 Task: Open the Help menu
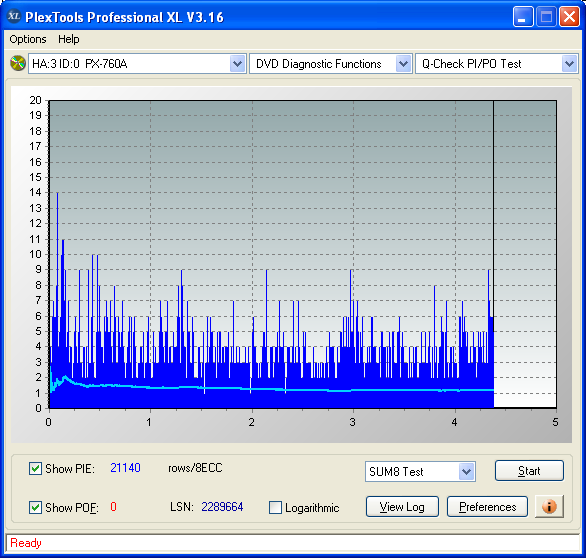coord(68,39)
